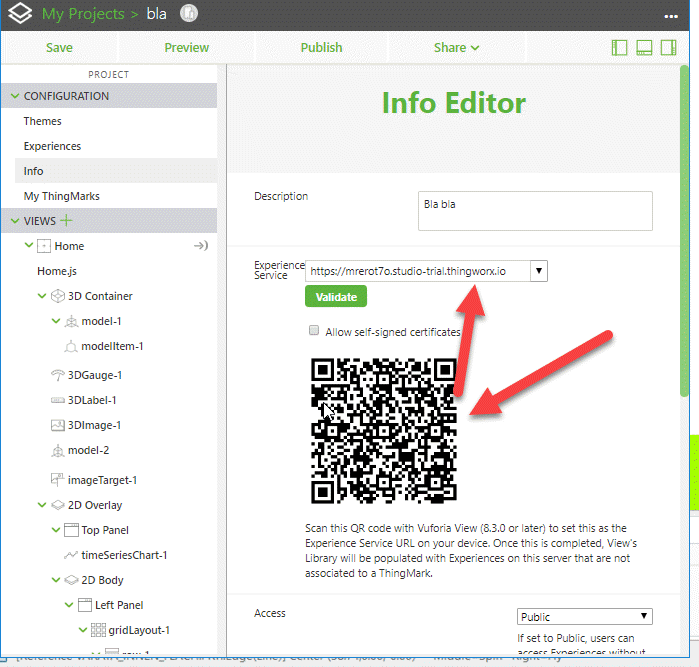Click the Description text field
The image size is (699, 667).
pyautogui.click(x=535, y=211)
